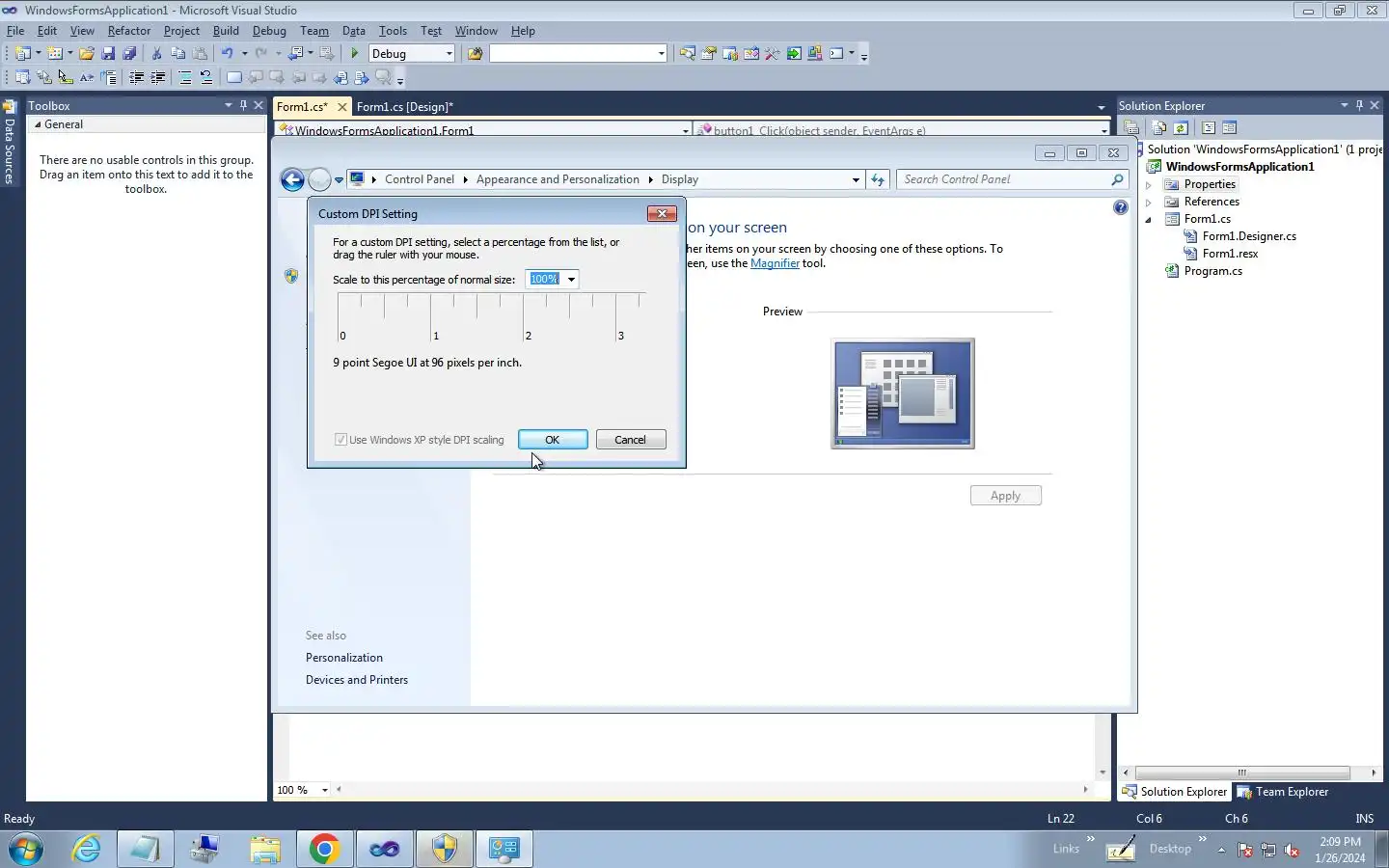Image resolution: width=1389 pixels, height=868 pixels.
Task: Click OK in Custom DPI Setting dialog
Action: [x=553, y=440]
